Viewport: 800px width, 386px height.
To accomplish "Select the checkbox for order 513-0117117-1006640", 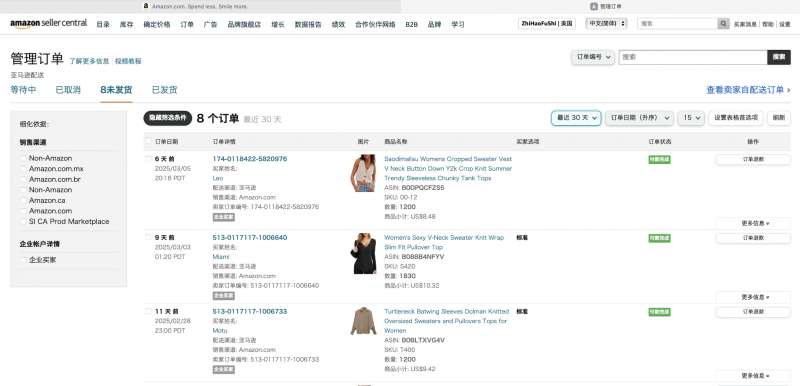I will 148,238.
